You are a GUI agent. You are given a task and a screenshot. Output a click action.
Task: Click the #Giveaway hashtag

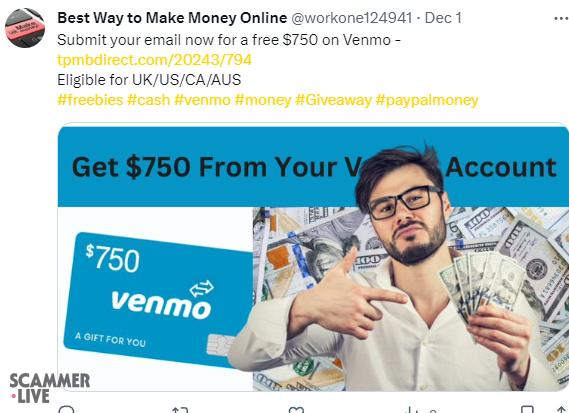tap(333, 100)
